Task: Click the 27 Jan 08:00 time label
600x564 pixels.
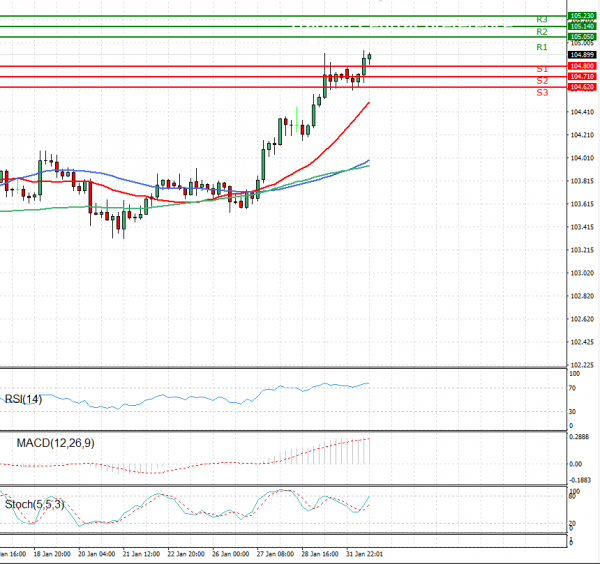Action: point(275,554)
